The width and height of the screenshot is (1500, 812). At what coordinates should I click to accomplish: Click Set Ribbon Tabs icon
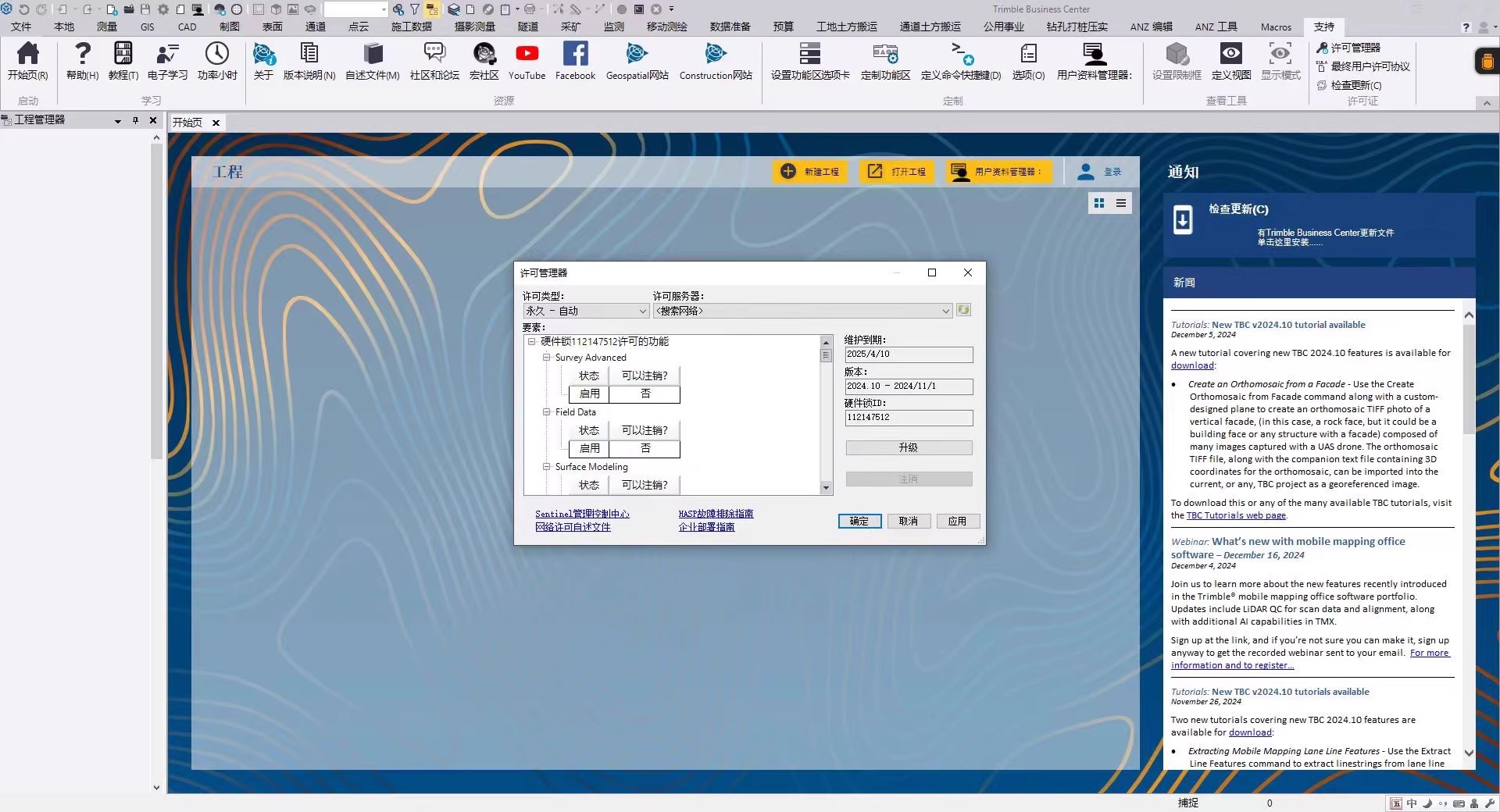[810, 60]
